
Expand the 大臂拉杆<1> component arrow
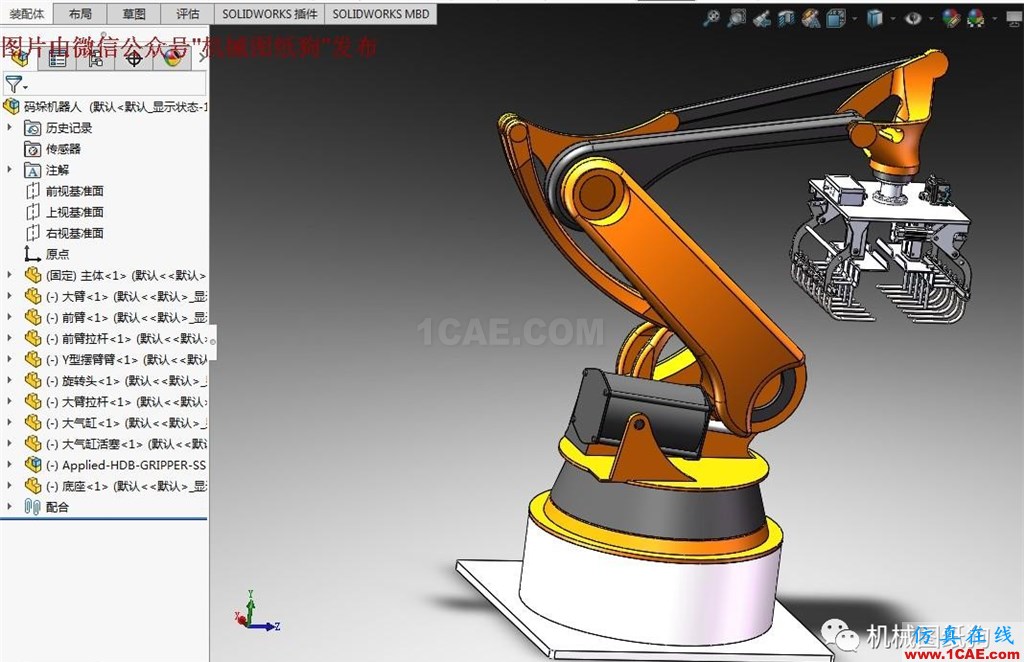coord(9,402)
